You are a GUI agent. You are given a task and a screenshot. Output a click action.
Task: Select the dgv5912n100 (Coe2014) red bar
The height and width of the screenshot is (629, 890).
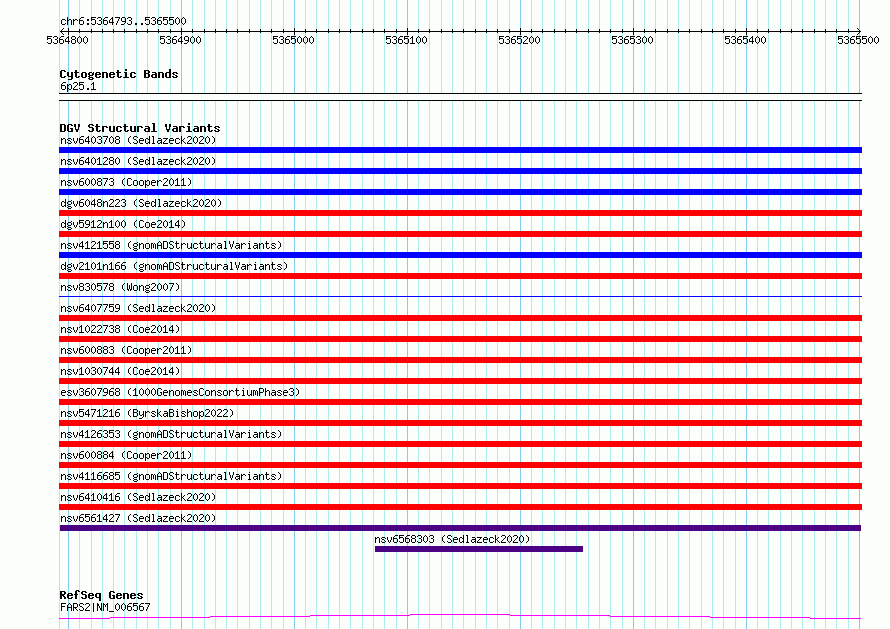click(x=460, y=234)
